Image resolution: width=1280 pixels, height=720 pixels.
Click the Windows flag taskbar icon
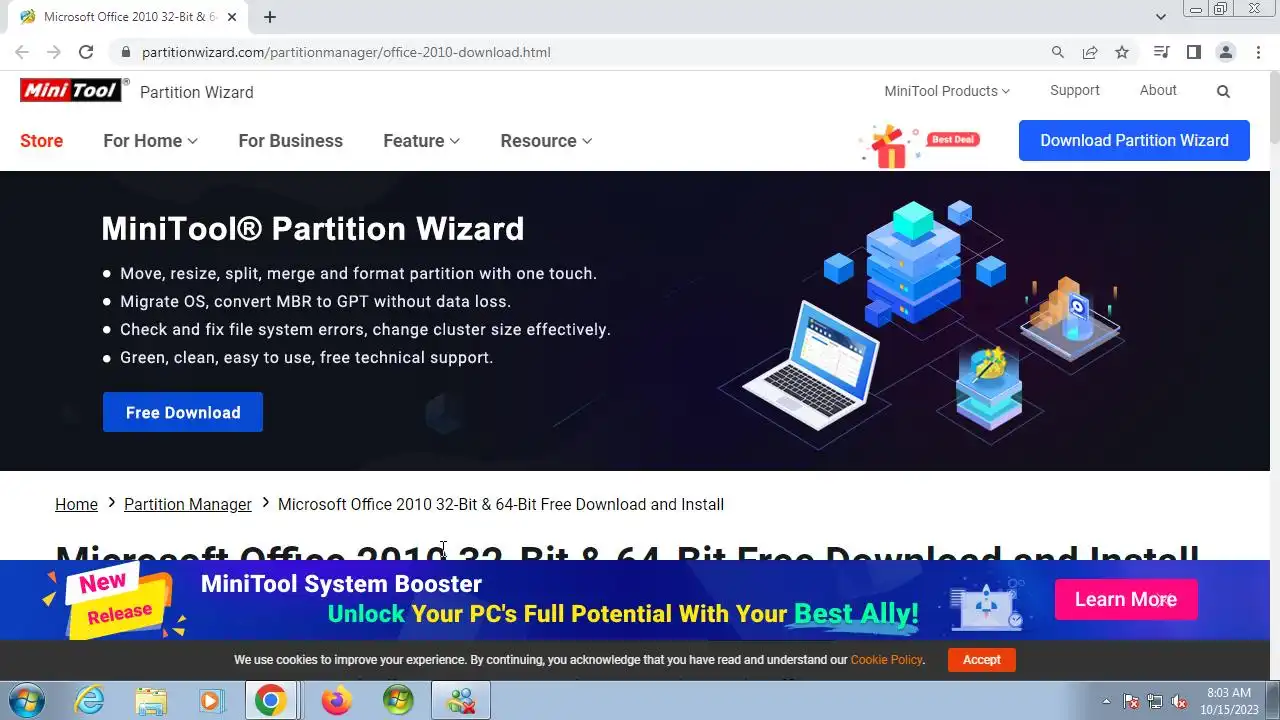[398, 701]
